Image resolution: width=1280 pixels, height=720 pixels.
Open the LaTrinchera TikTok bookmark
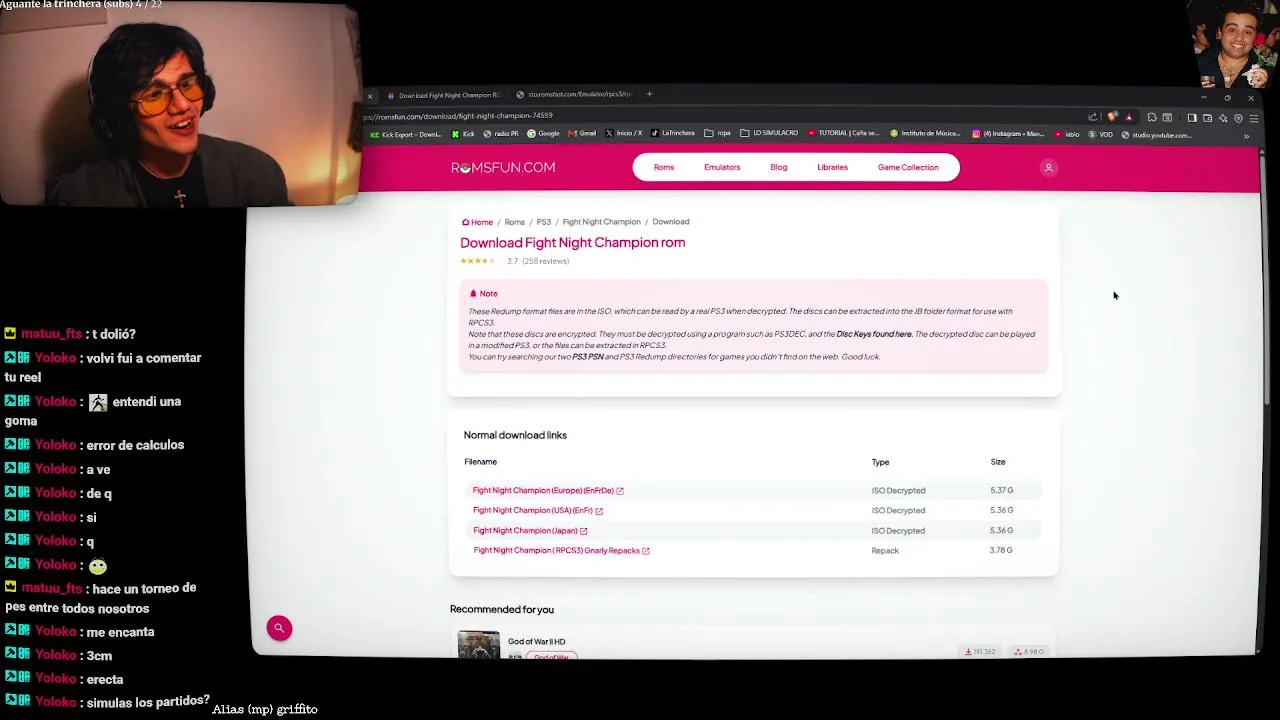673,134
